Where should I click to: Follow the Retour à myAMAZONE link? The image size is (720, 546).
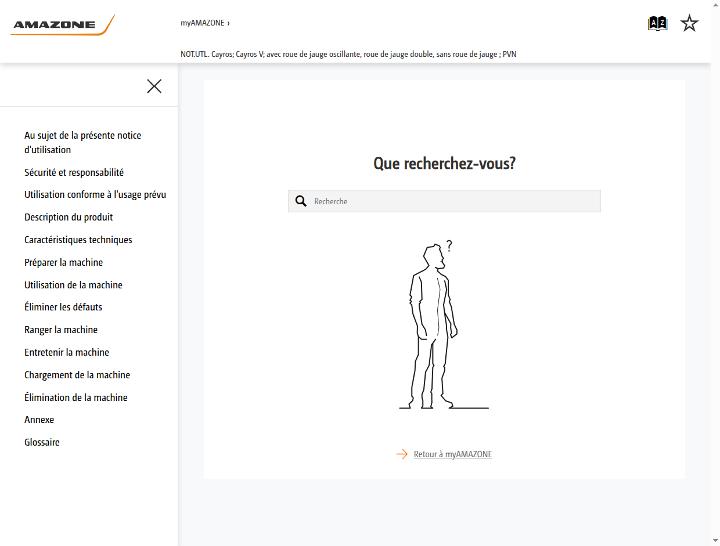pyautogui.click(x=452, y=454)
